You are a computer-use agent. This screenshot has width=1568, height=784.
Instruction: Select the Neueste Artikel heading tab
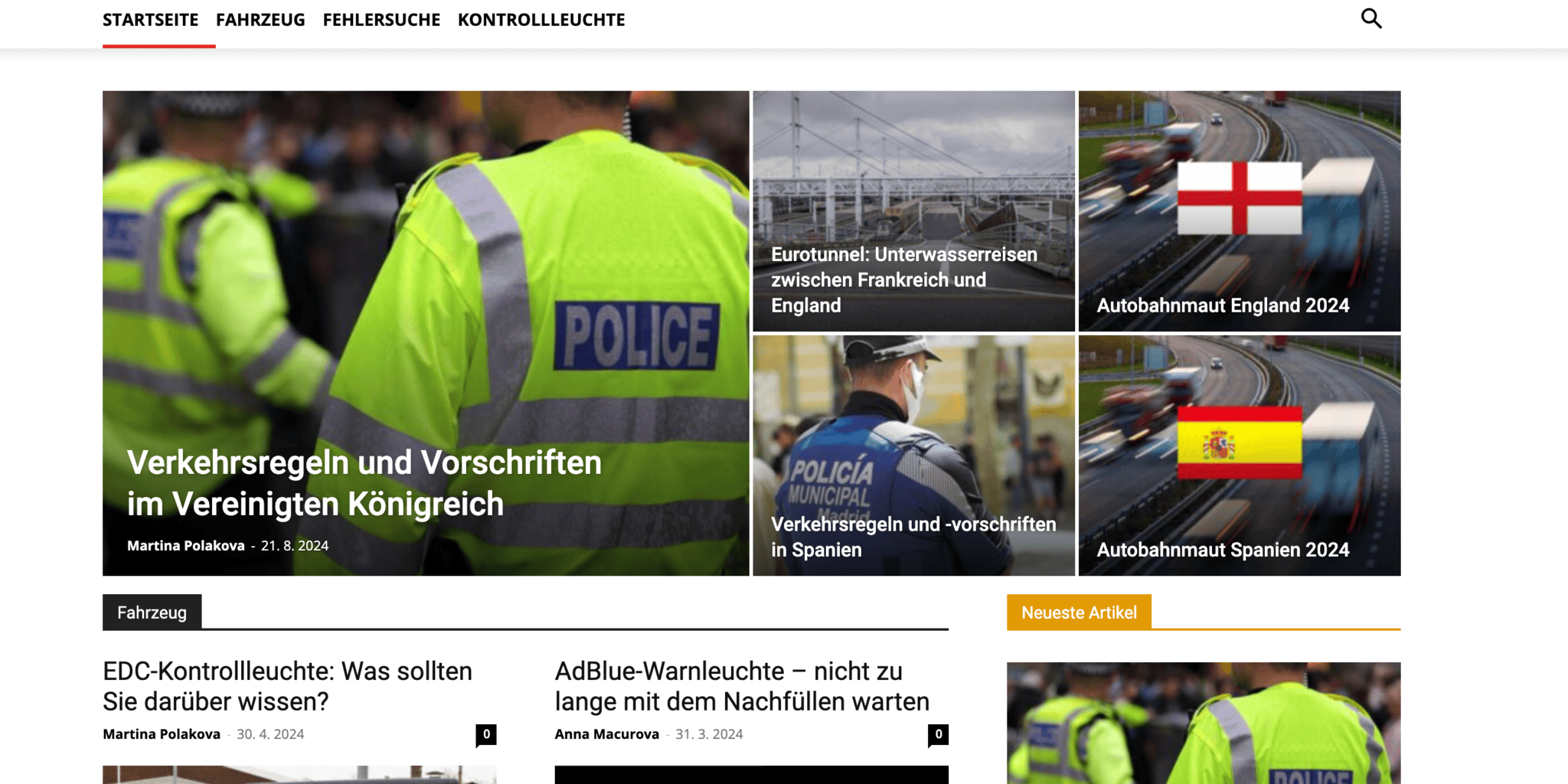(1079, 612)
